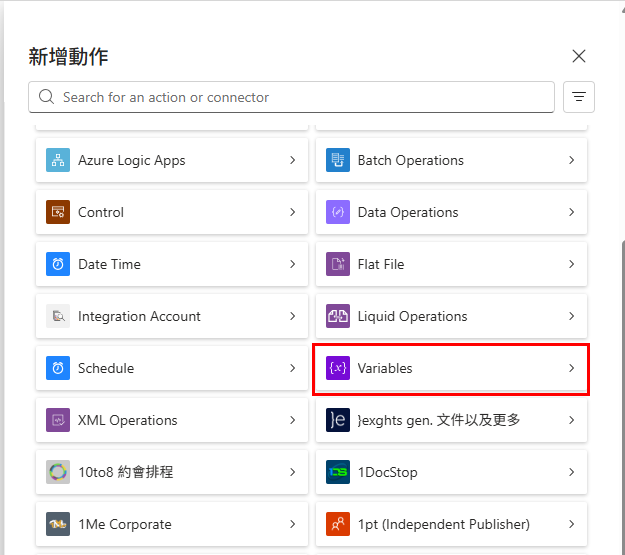This screenshot has width=625, height=555.
Task: Open the filter options button
Action: coord(579,97)
